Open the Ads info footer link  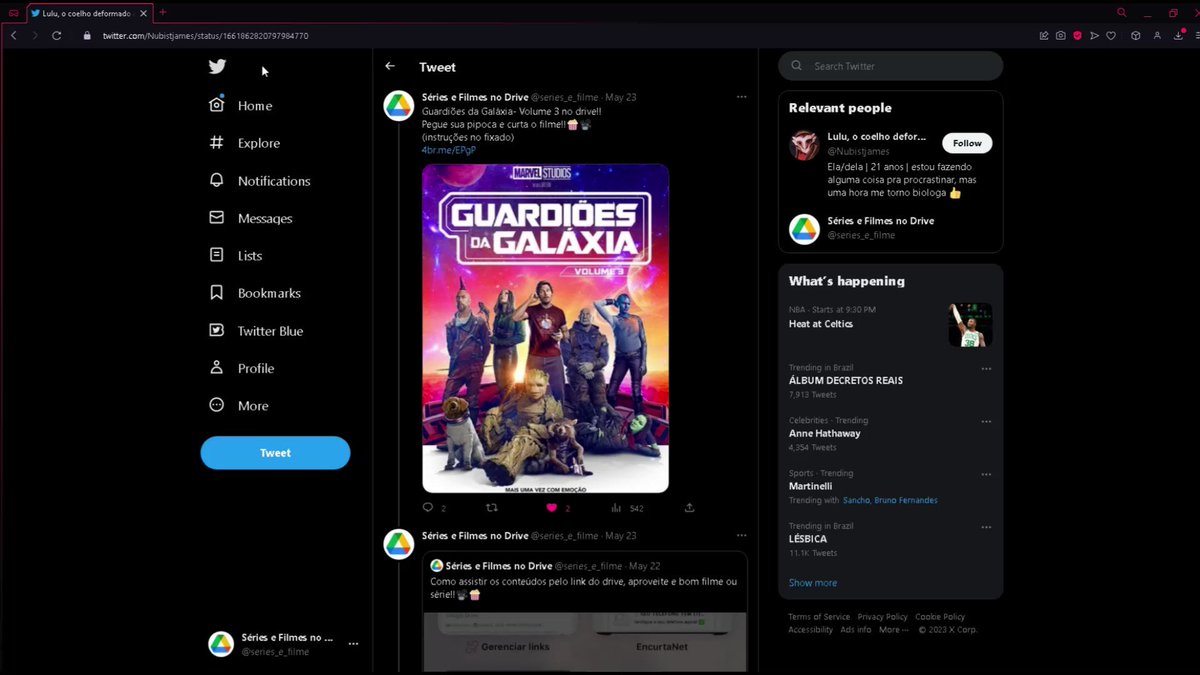pos(855,630)
